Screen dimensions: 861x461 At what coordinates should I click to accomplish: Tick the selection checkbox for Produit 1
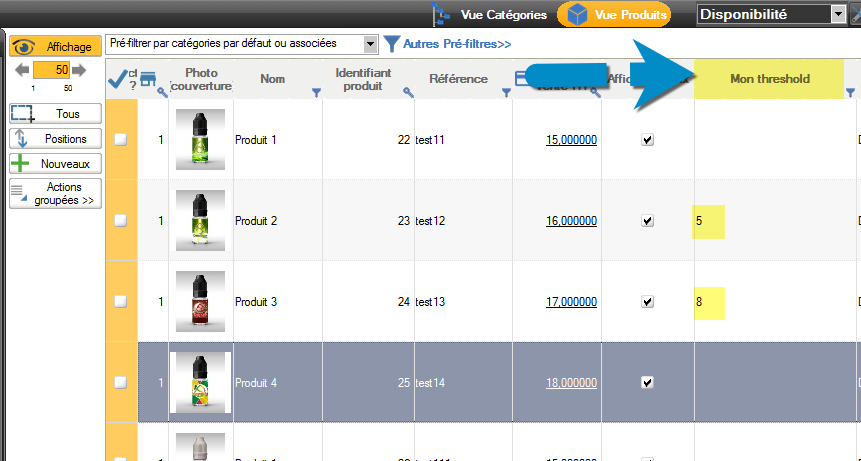tap(121, 140)
